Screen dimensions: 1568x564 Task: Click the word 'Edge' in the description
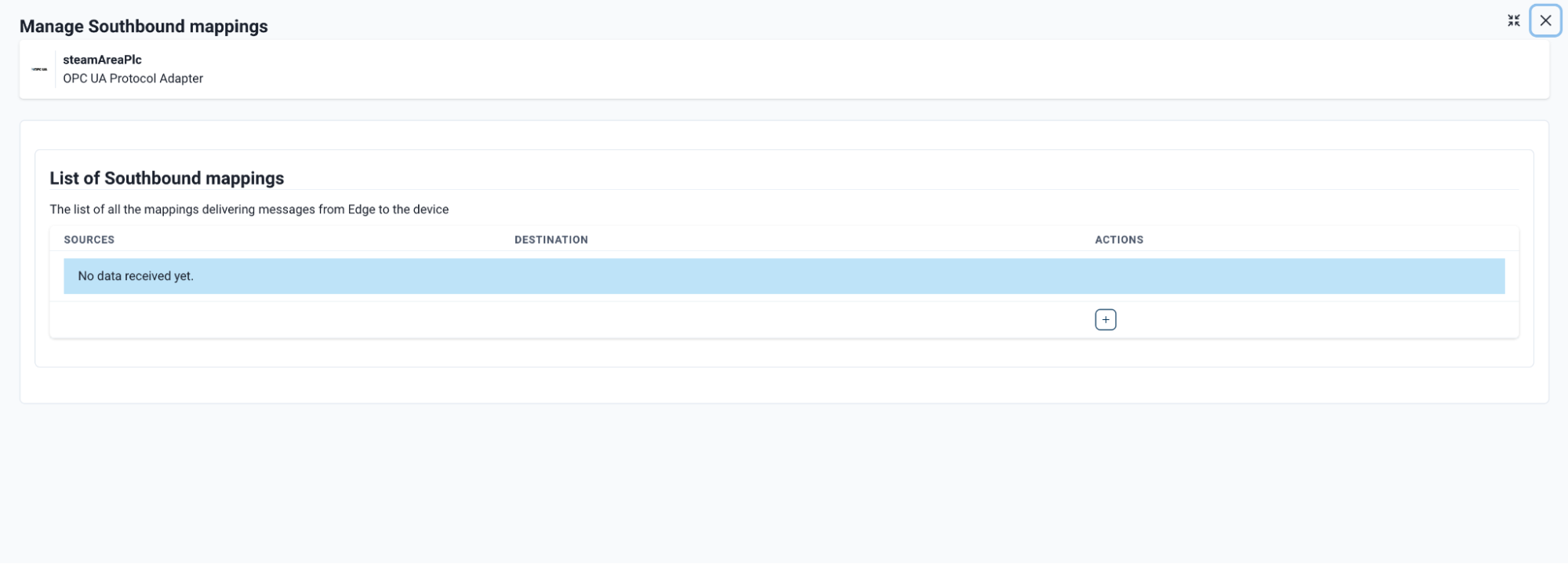click(x=362, y=209)
